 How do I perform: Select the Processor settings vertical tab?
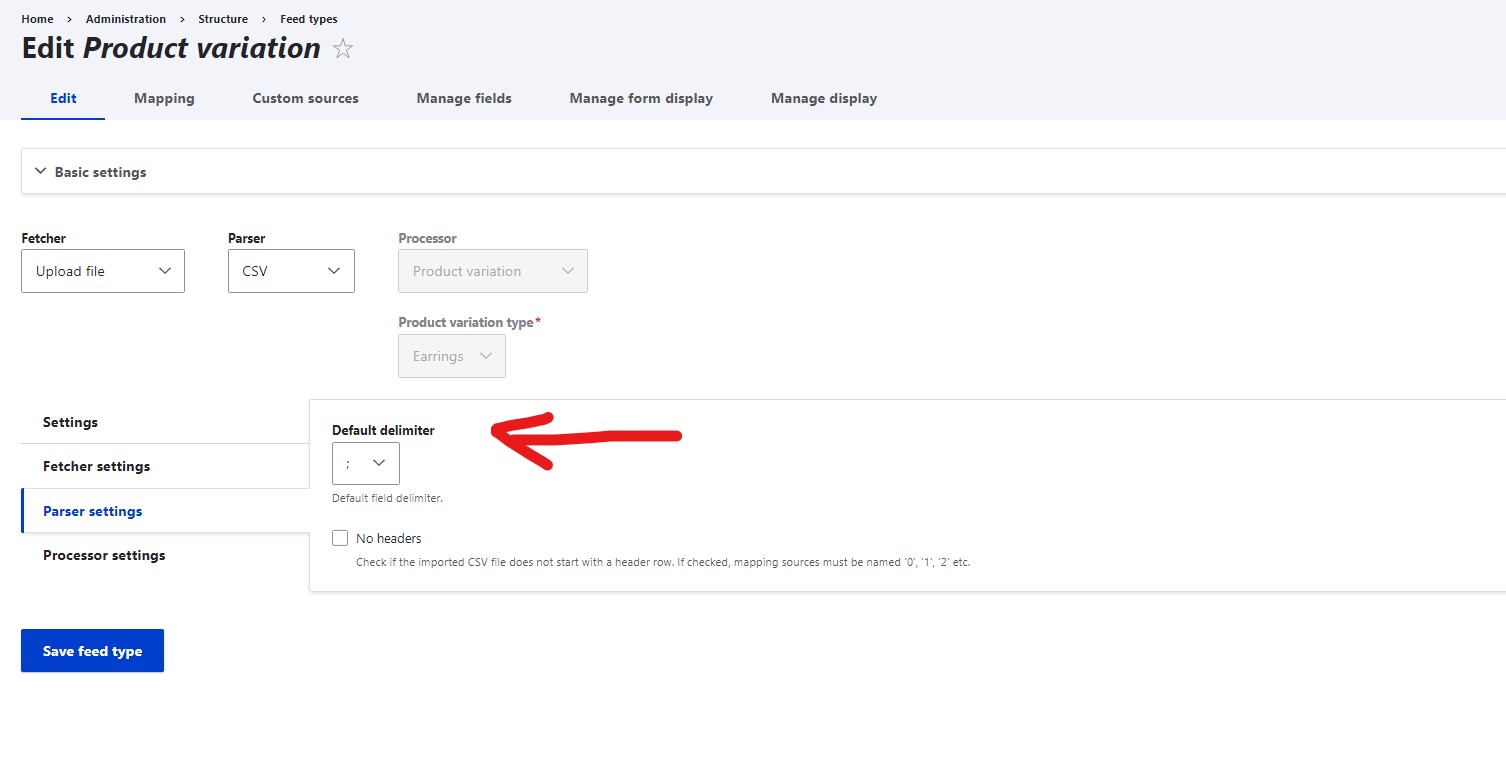coord(104,555)
